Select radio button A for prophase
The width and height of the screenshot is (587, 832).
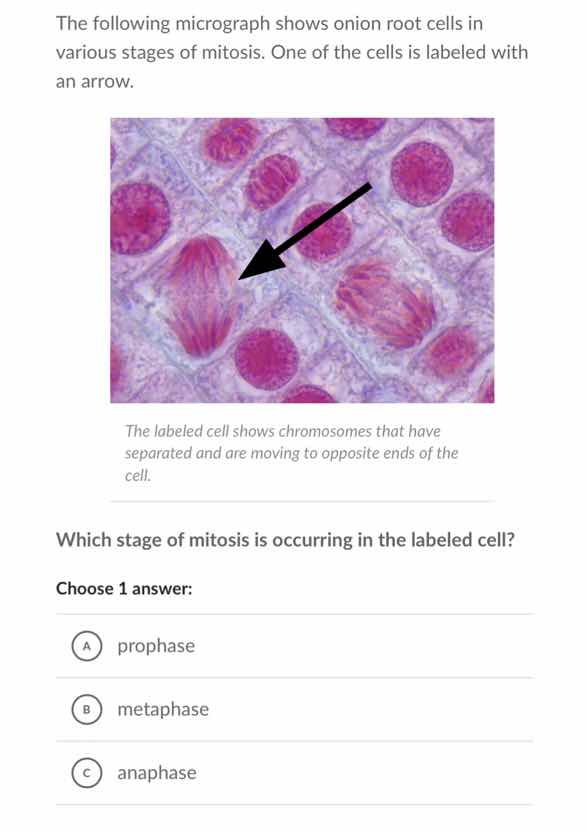point(87,646)
